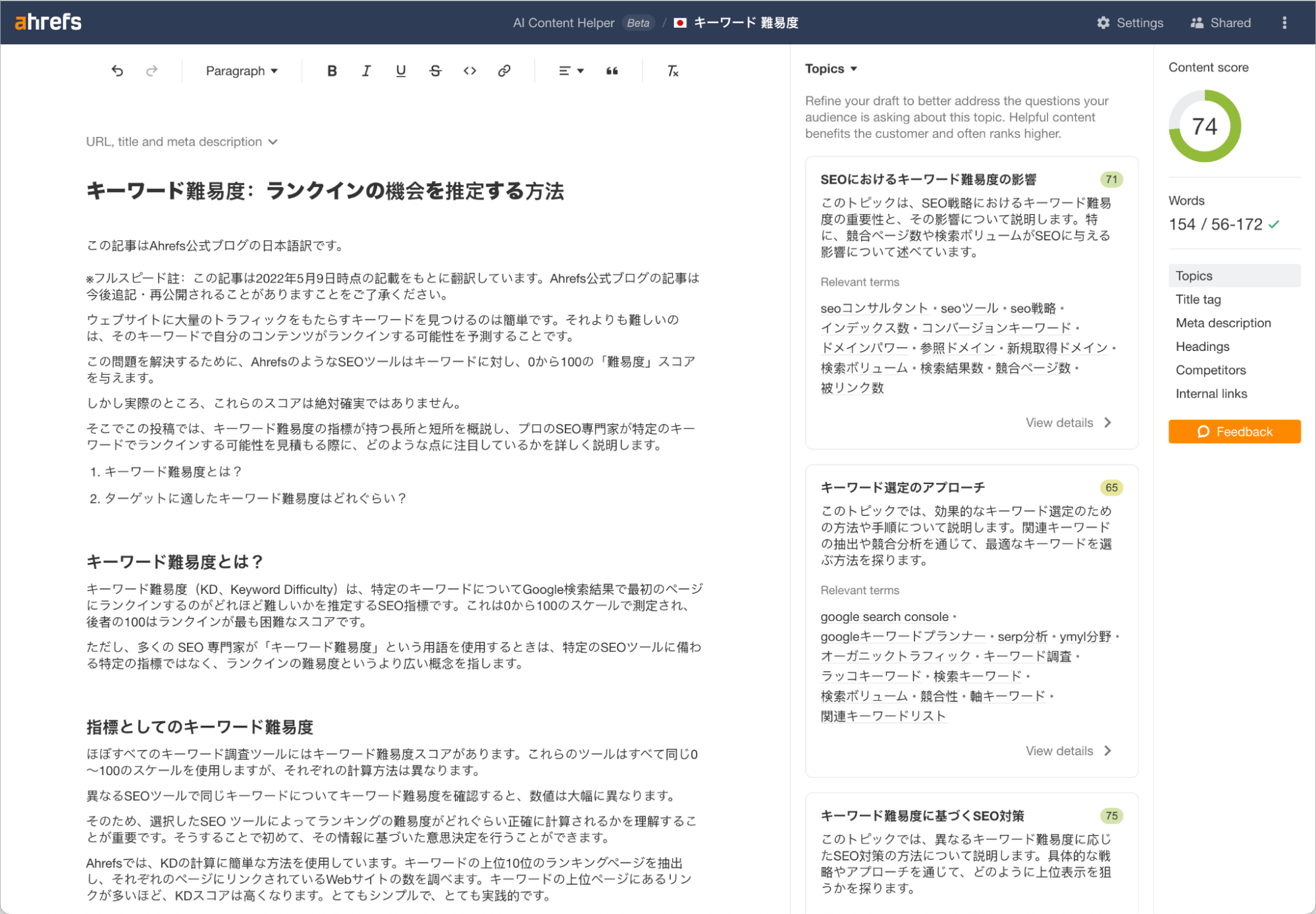Screen dimensions: 1316x914
Task: Click the キーワード難易度とは？ heading
Action: pyautogui.click(x=175, y=562)
